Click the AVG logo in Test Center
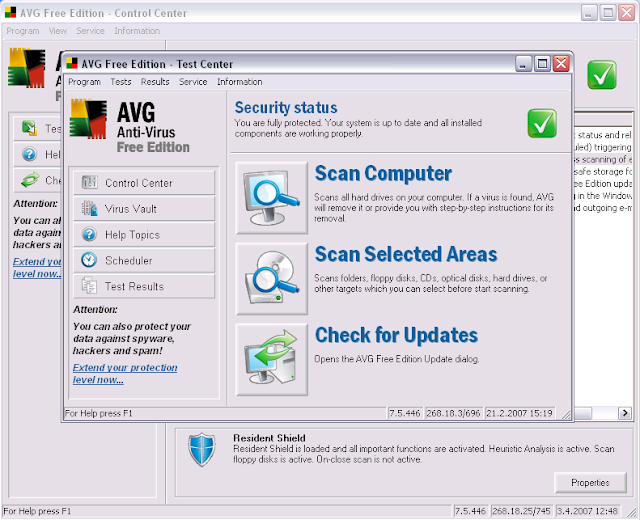Screen dimensions: 640x520 89,119
